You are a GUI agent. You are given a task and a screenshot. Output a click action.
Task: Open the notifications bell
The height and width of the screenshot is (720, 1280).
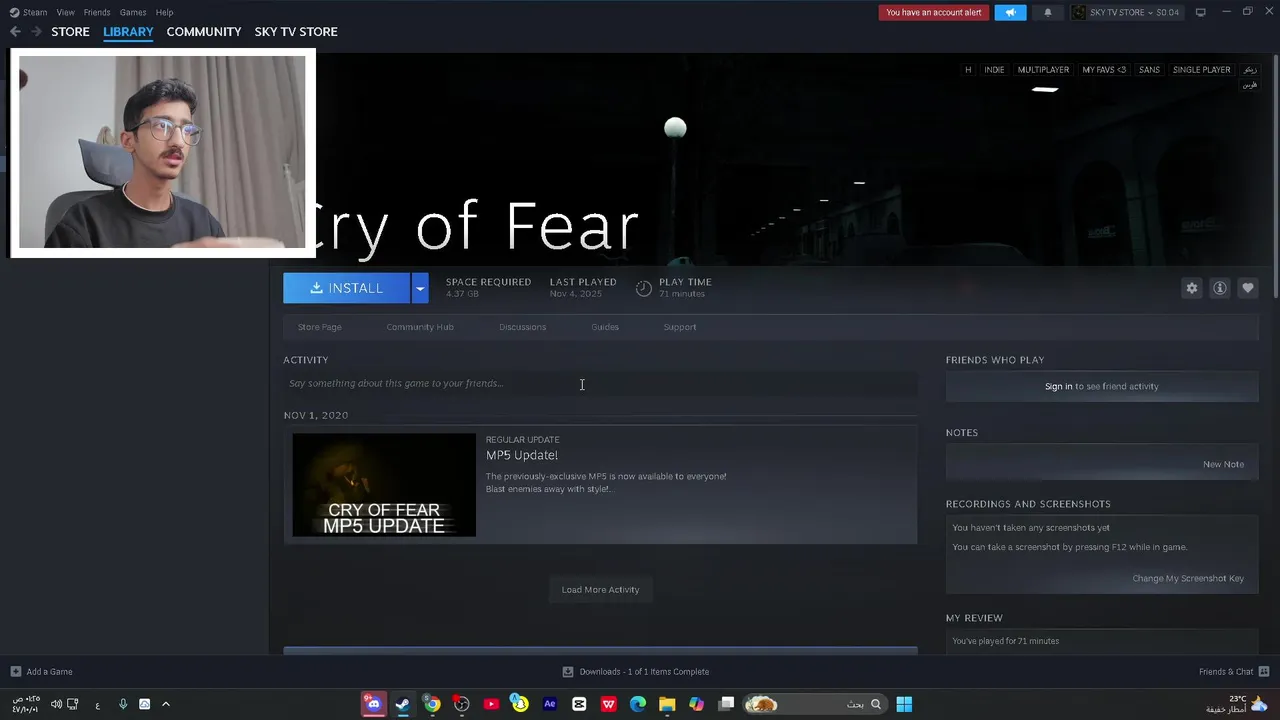point(1047,12)
